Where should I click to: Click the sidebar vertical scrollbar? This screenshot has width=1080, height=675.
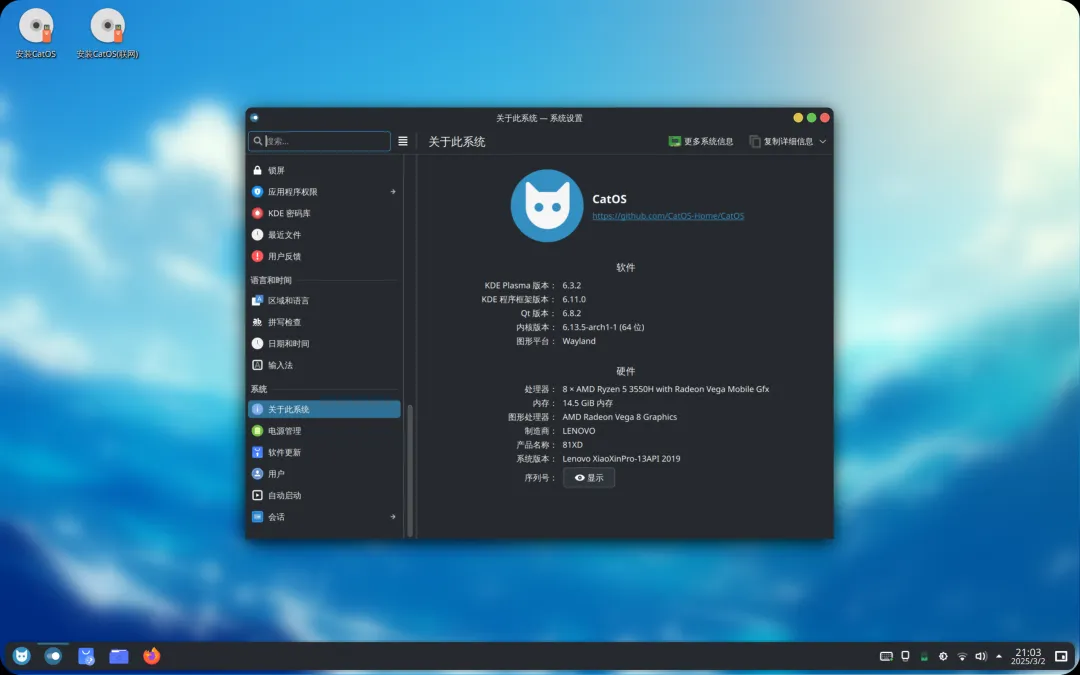tap(410, 470)
